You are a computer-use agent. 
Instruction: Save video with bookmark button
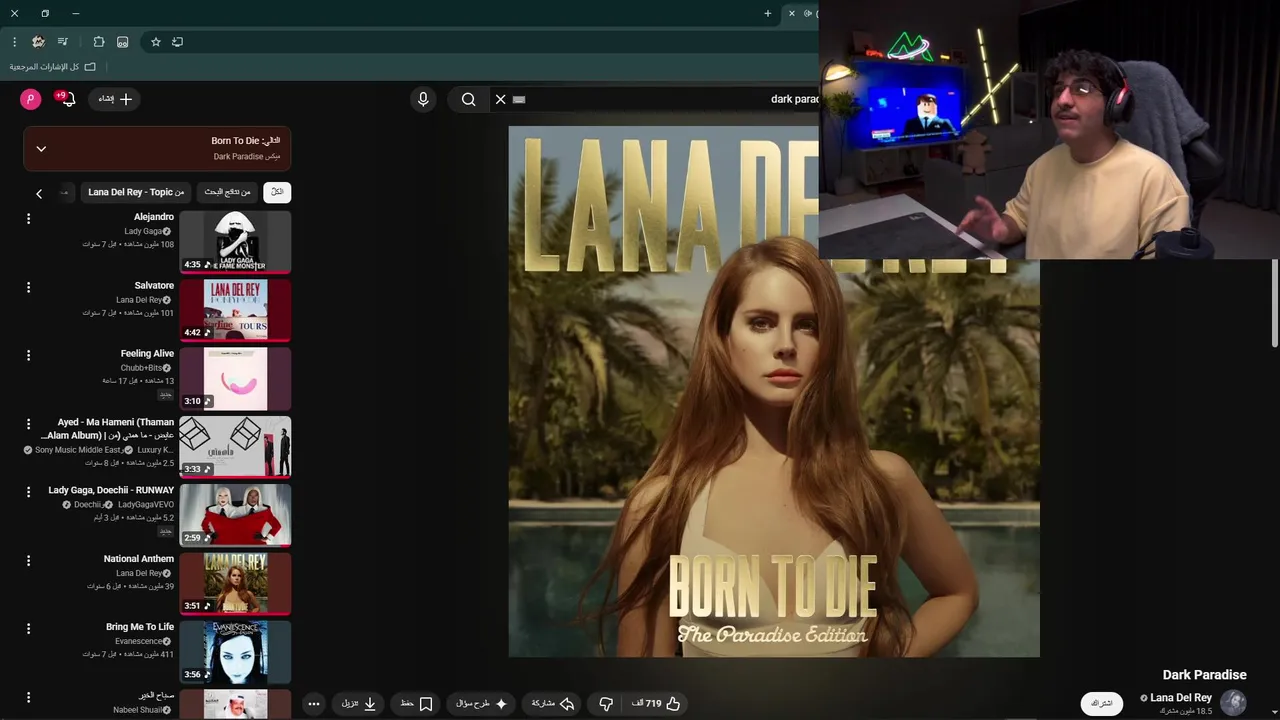[x=416, y=704]
